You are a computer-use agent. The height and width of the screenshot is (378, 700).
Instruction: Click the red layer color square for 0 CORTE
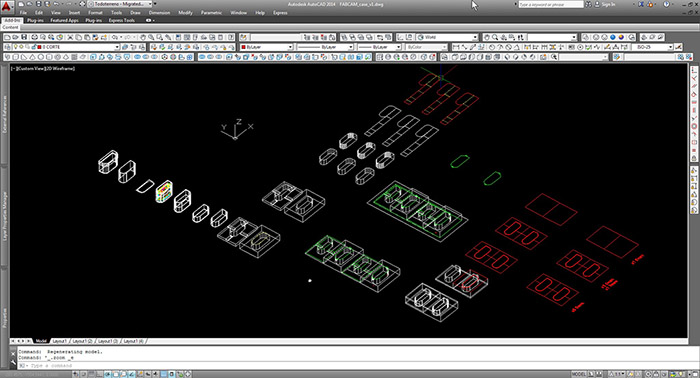tap(39, 47)
